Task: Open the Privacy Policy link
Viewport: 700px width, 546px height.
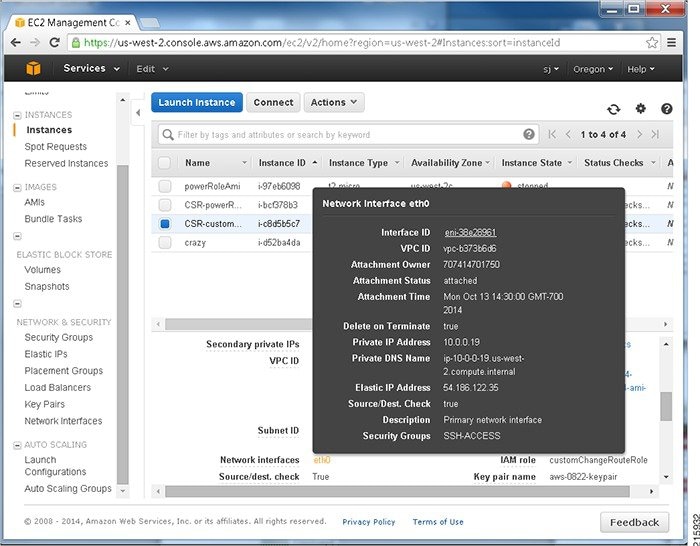Action: coord(369,522)
